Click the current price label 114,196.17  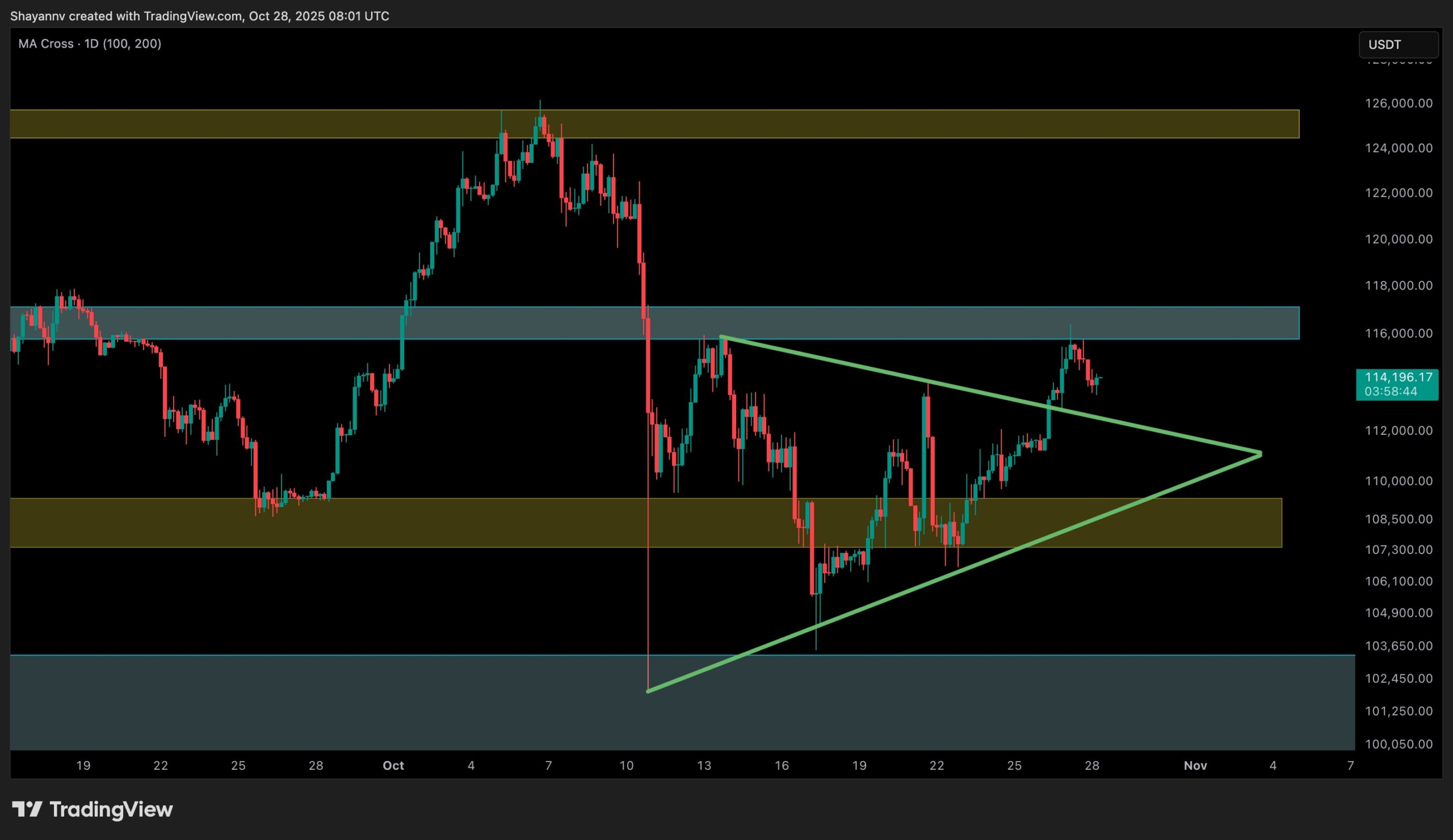click(1398, 377)
